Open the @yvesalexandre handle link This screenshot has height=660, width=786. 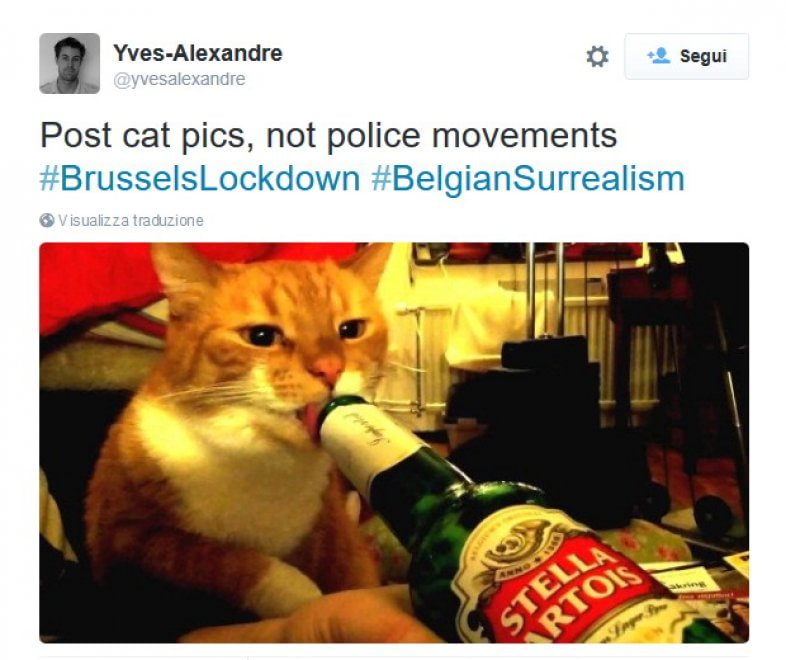[x=179, y=79]
